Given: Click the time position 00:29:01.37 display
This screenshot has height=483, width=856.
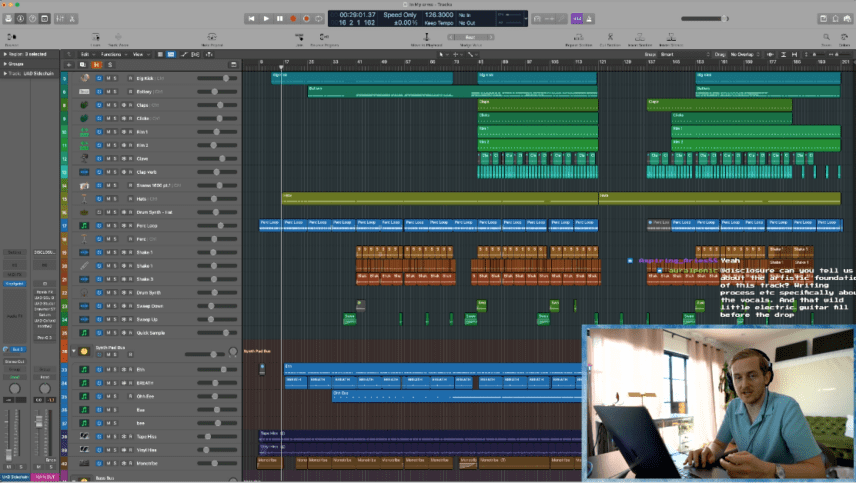Looking at the screenshot, I should (357, 15).
